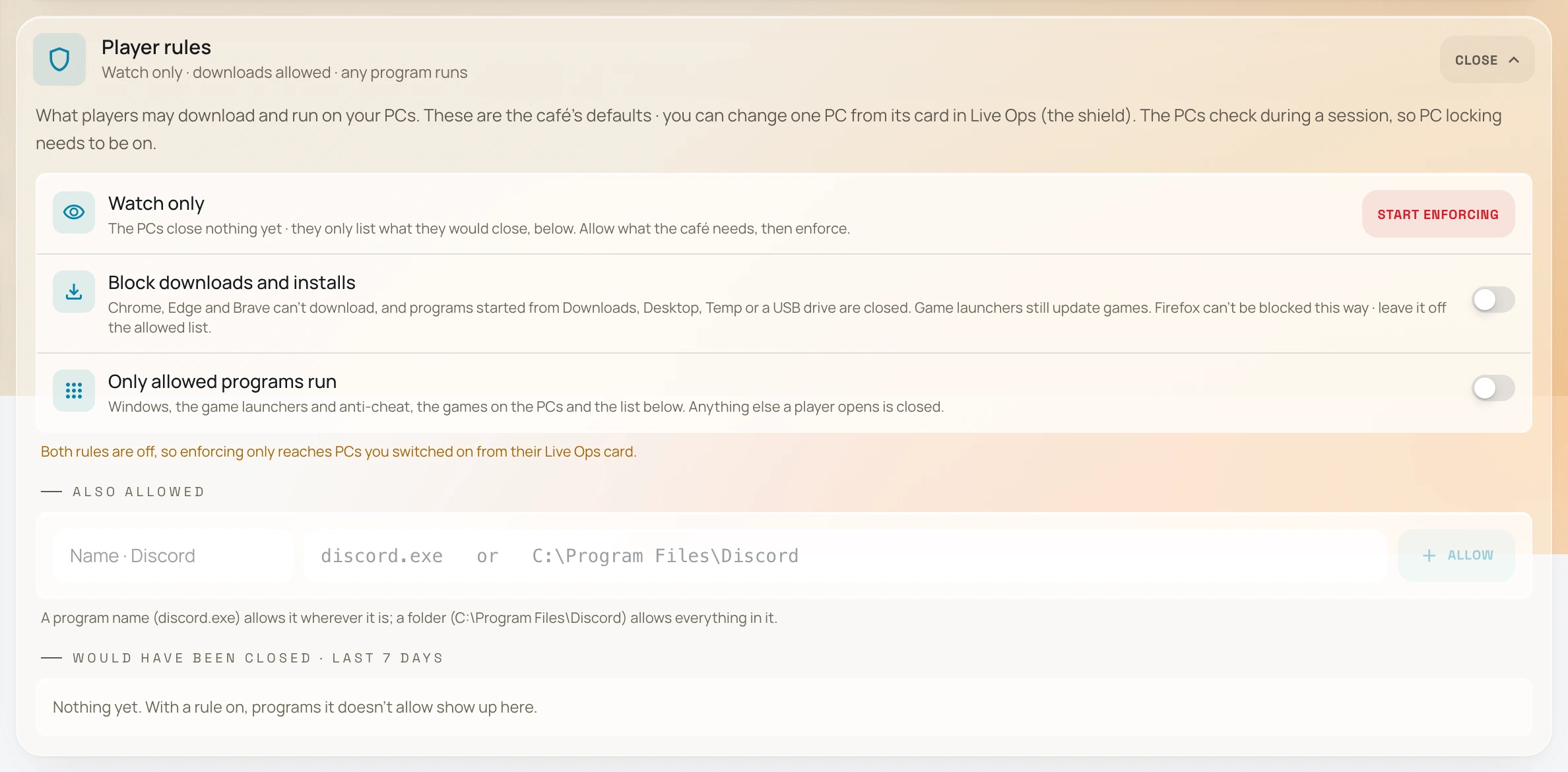The image size is (1568, 772).
Task: Click the ALLOW button
Action: (1456, 556)
